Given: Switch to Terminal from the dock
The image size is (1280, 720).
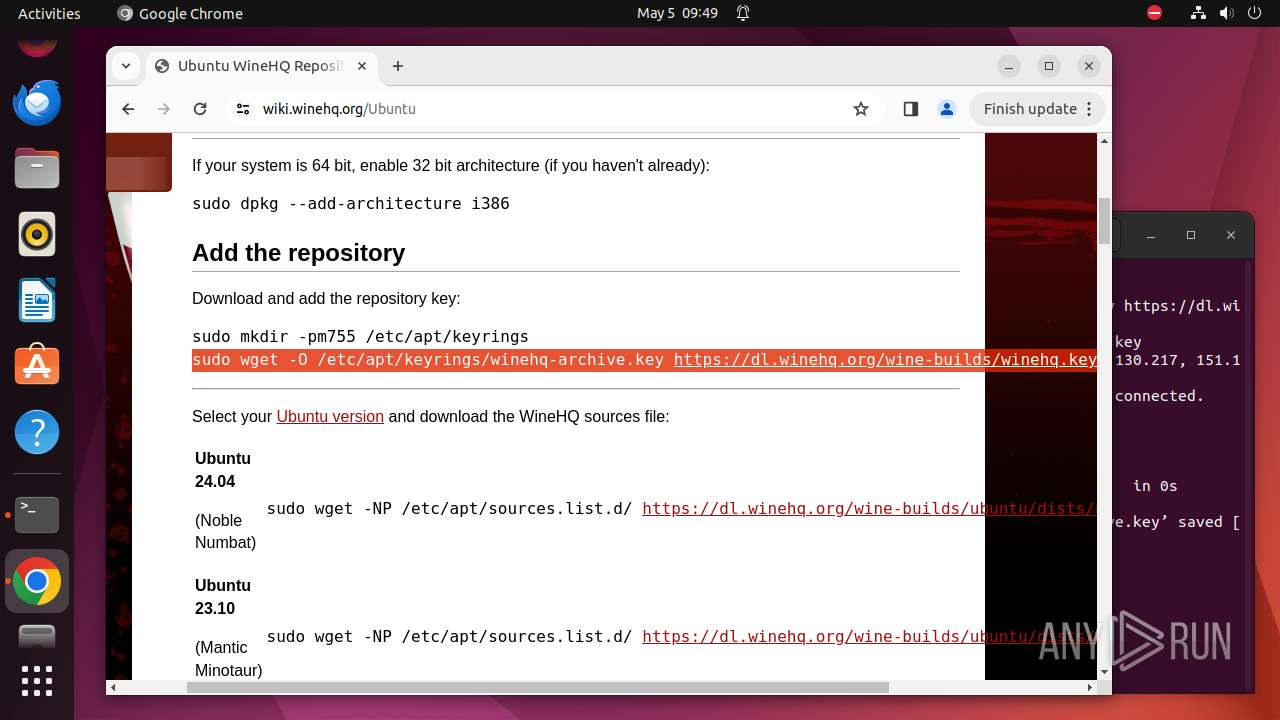Looking at the screenshot, I should click(x=37, y=515).
